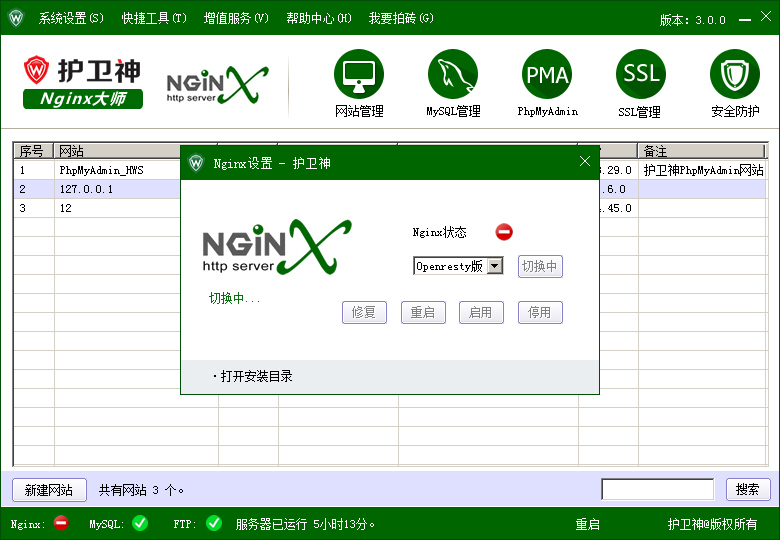Image resolution: width=780 pixels, height=540 pixels.
Task: Click the 新建网站 button
Action: tap(49, 490)
